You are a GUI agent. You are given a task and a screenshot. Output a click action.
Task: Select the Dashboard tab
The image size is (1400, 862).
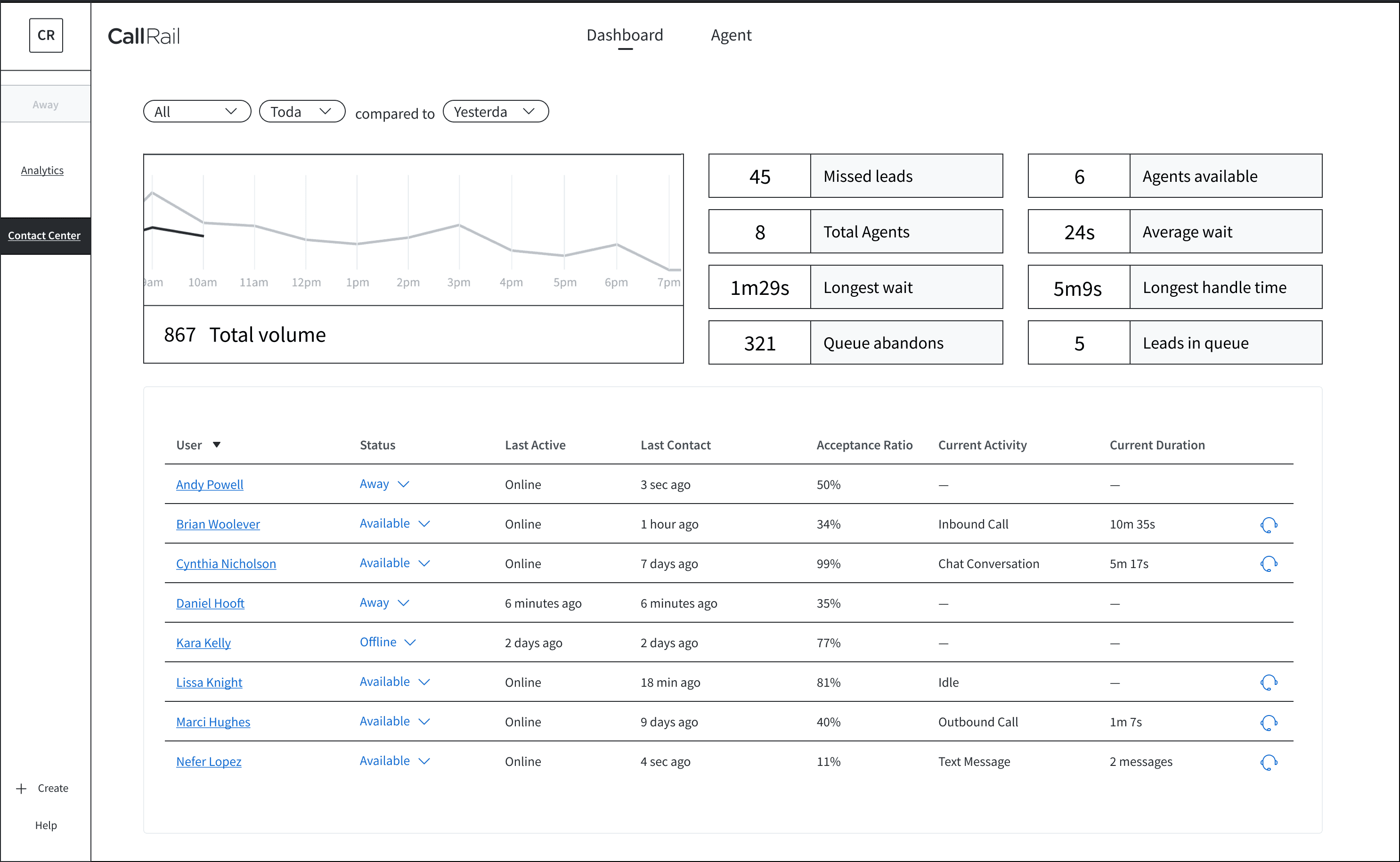click(x=625, y=35)
